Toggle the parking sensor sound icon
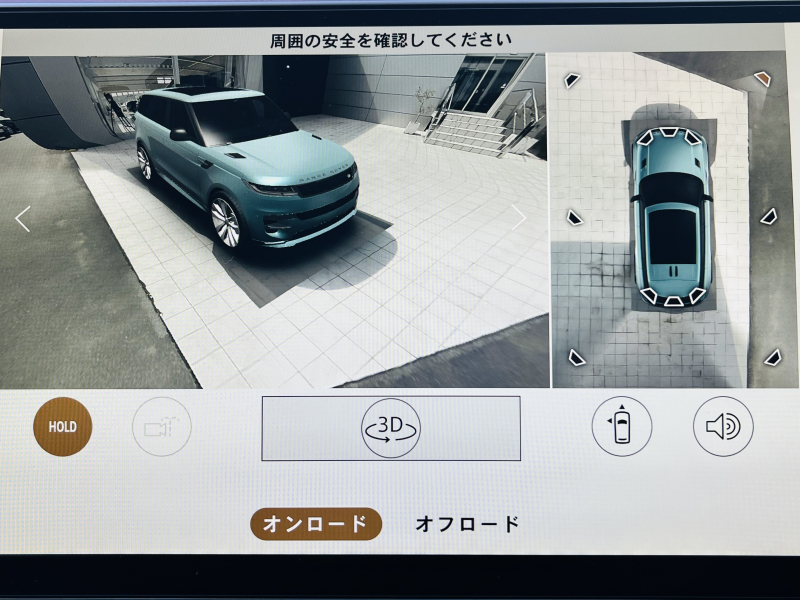This screenshot has height=600, width=800. 723,426
